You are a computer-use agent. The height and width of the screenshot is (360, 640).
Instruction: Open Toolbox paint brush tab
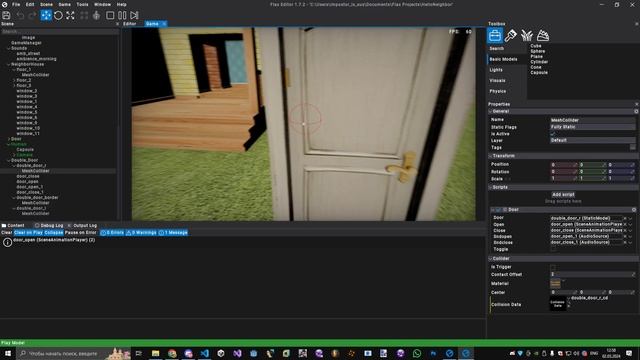coord(510,36)
